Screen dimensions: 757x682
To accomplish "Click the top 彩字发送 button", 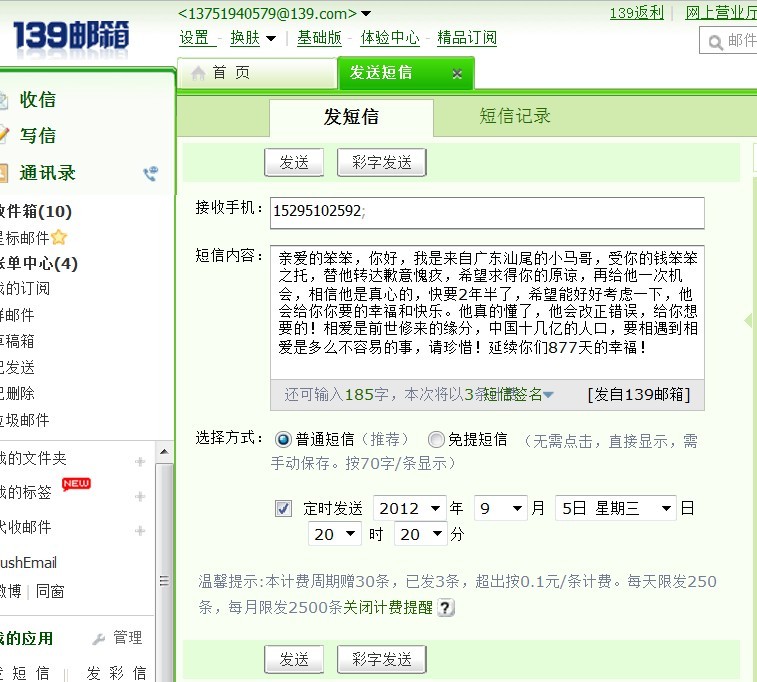I will pyautogui.click(x=381, y=162).
